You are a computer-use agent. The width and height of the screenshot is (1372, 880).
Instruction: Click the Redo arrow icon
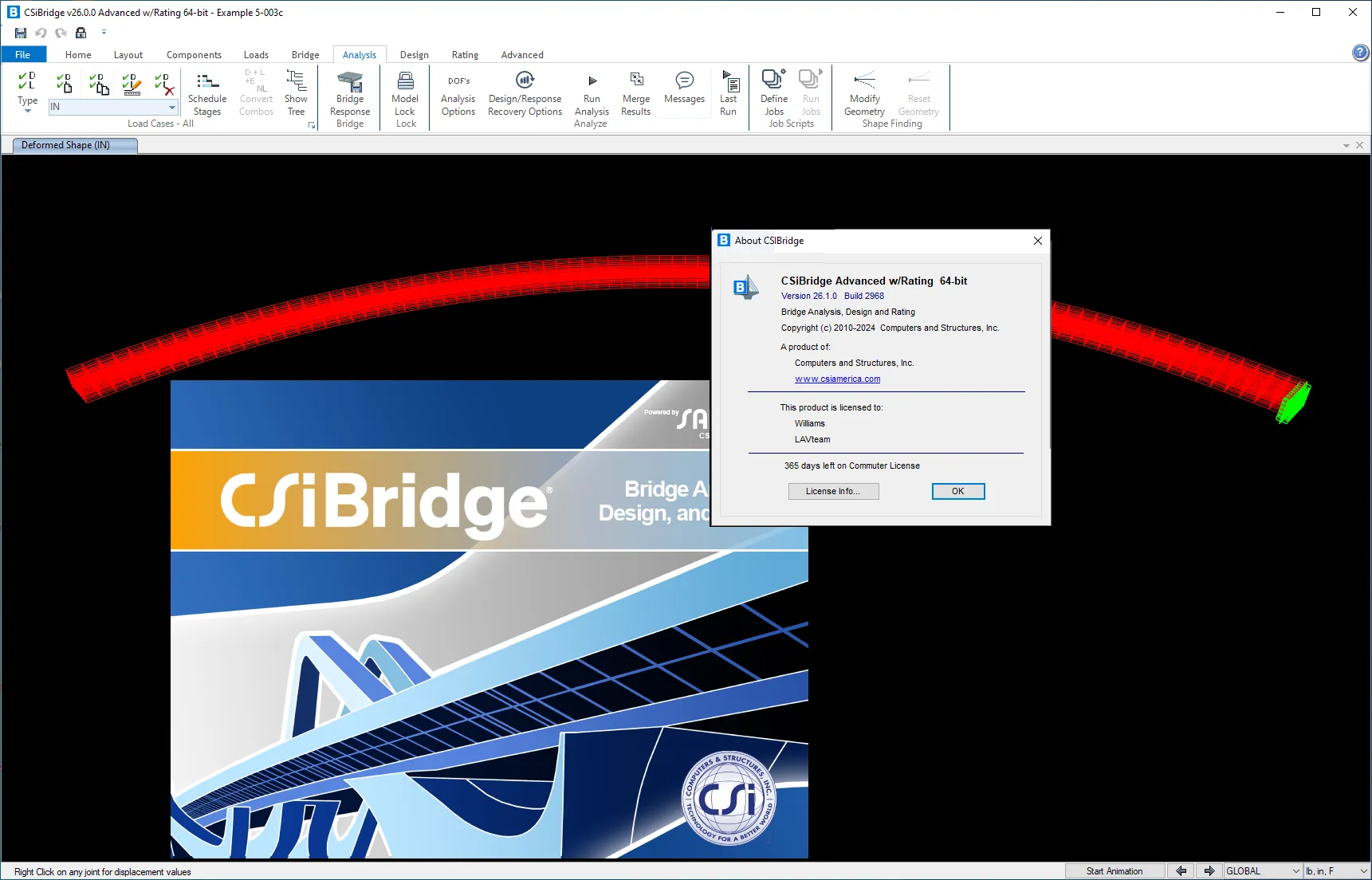click(x=61, y=33)
